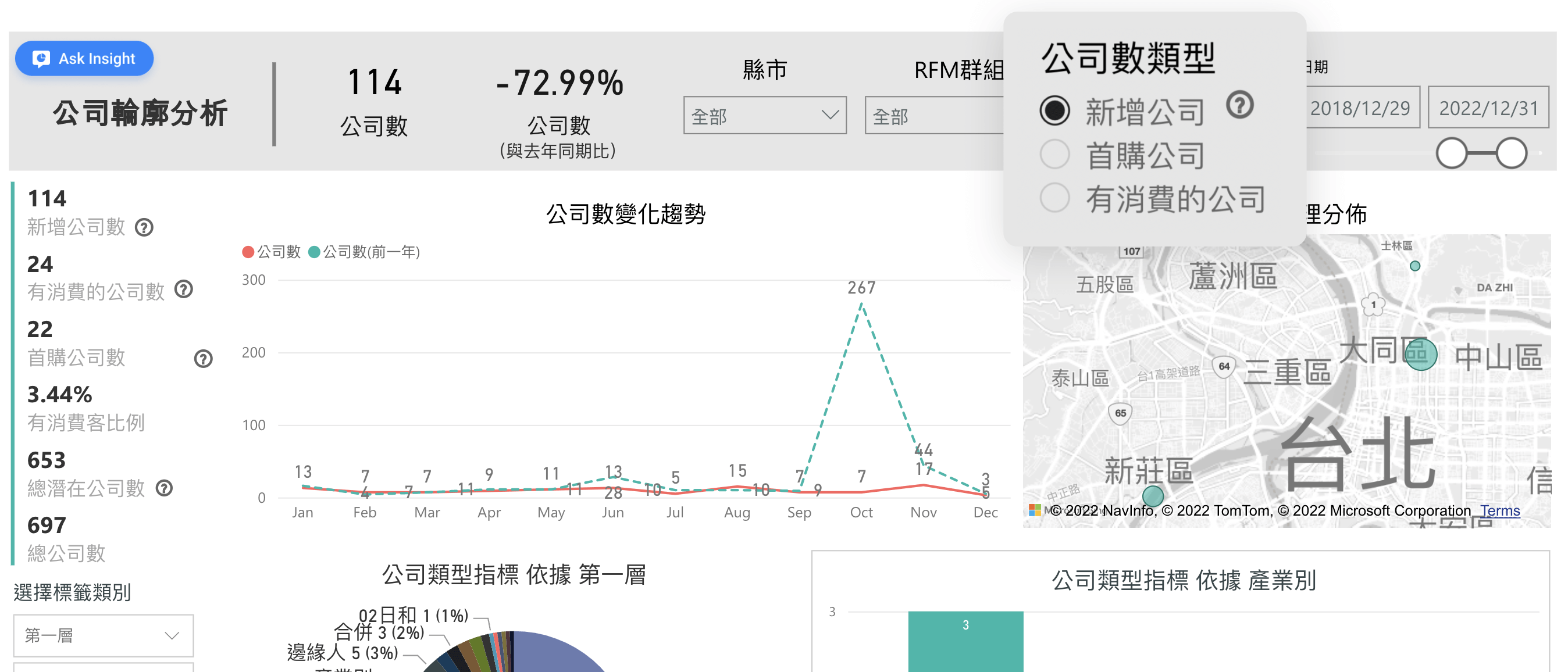Click the chat bubble icon in Ask Insight

tap(40, 58)
